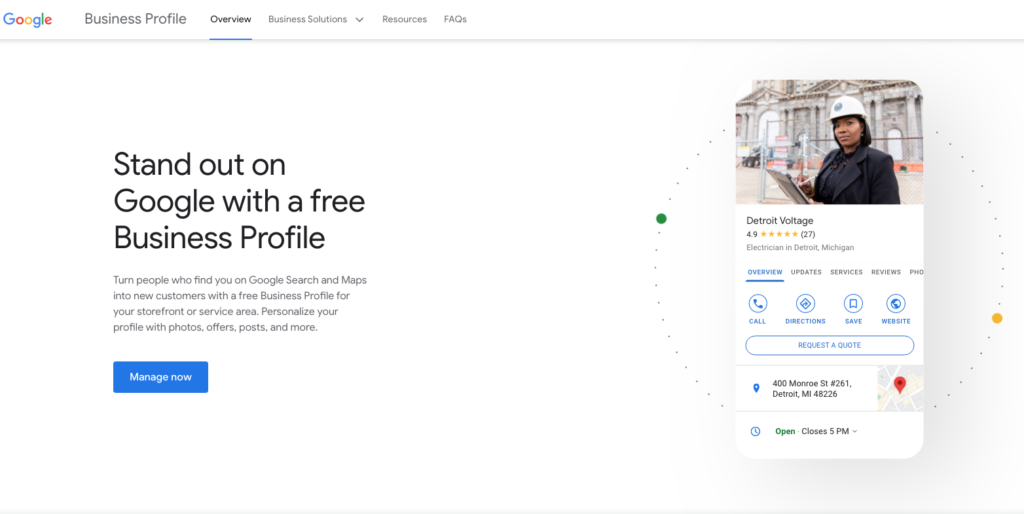
Task: Click the 4.9 star rating row
Action: [780, 234]
